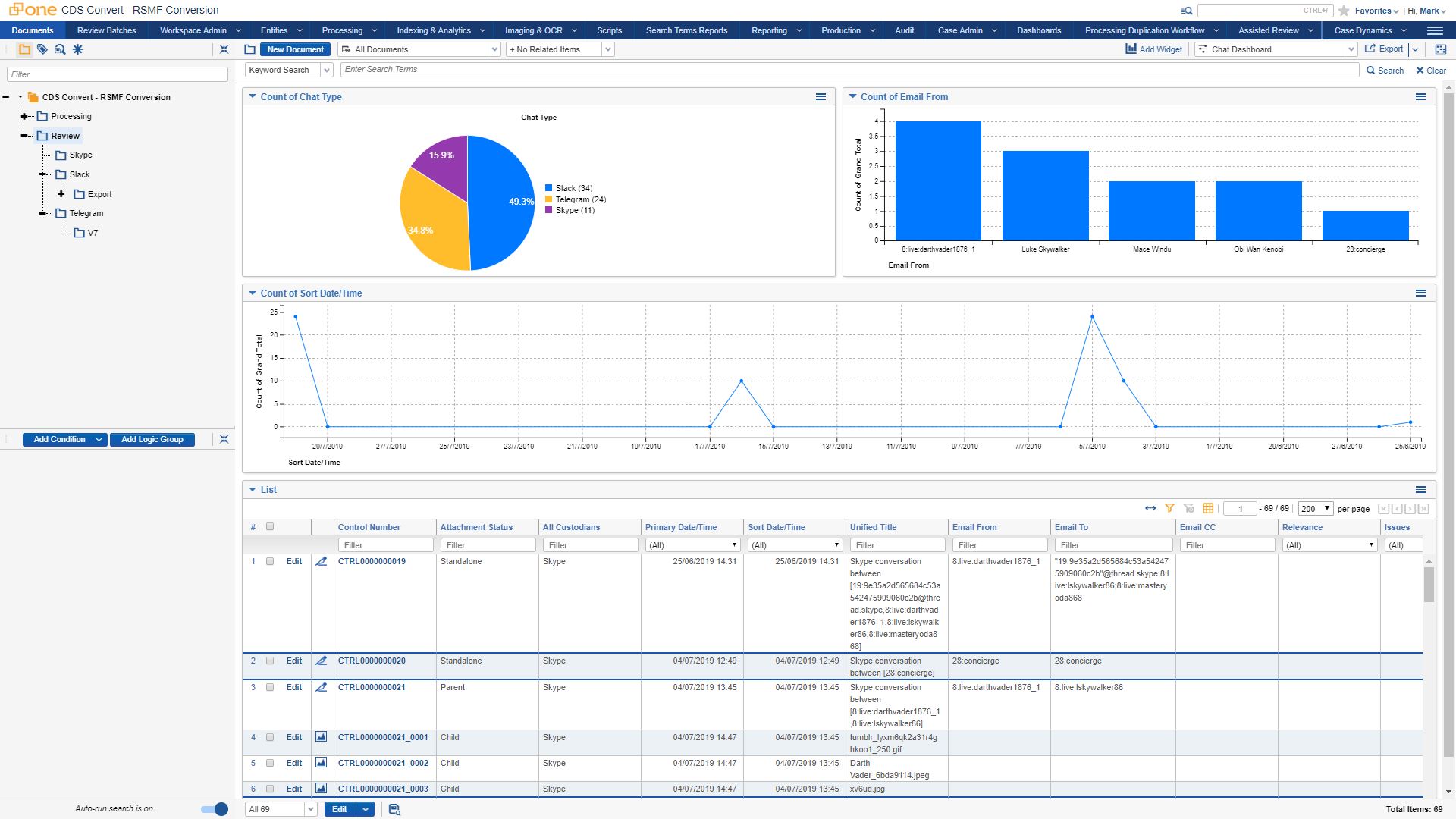The image size is (1456, 819).
Task: Click the Add Logic Group button
Action: coord(152,439)
